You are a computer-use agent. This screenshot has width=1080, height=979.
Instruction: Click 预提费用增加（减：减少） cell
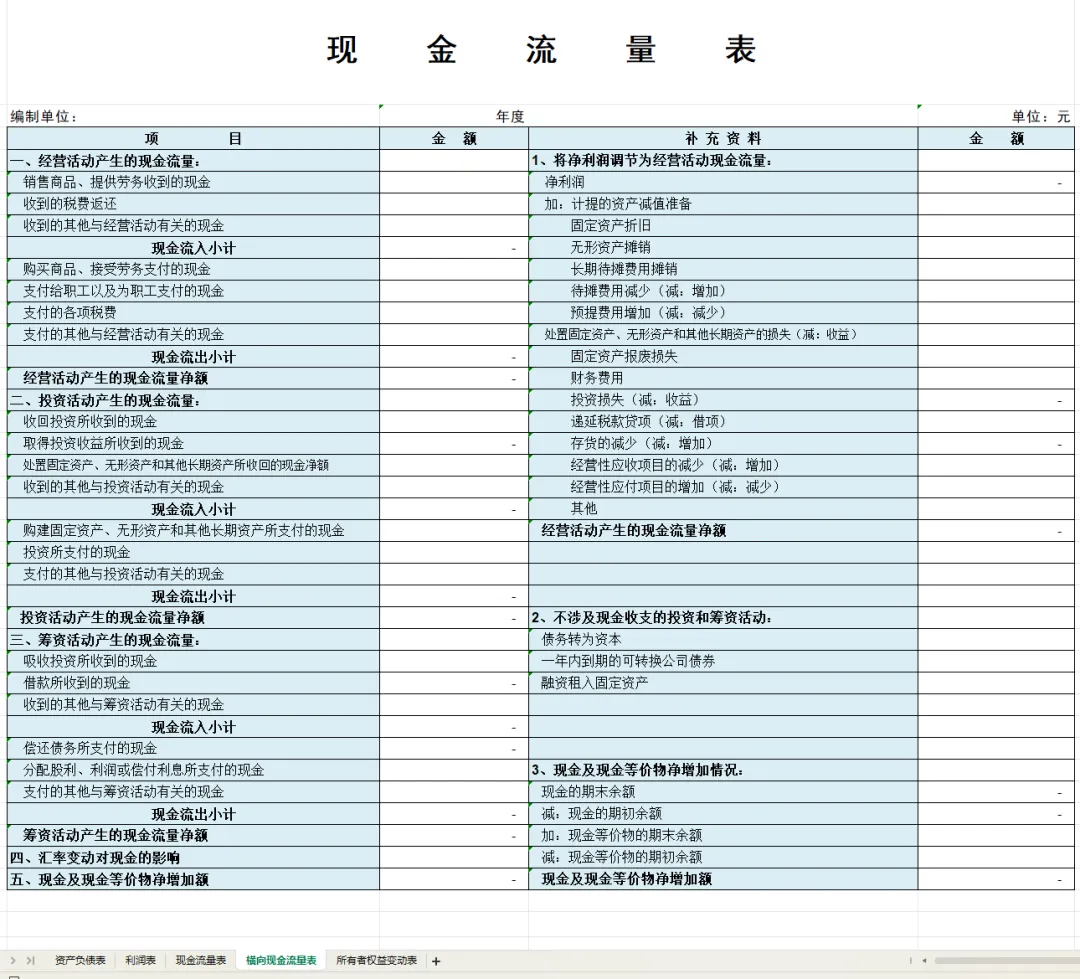pos(723,313)
